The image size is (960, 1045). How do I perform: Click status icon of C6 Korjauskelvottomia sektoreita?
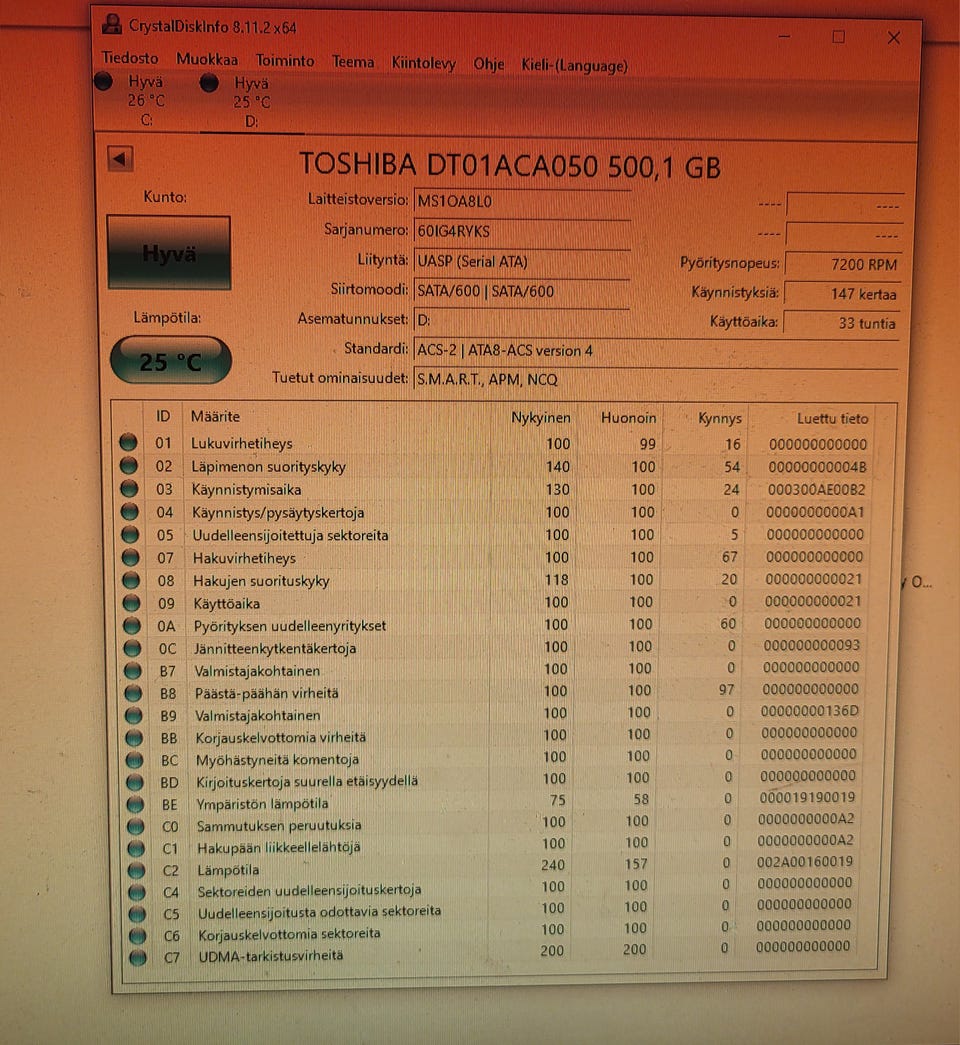tap(137, 936)
